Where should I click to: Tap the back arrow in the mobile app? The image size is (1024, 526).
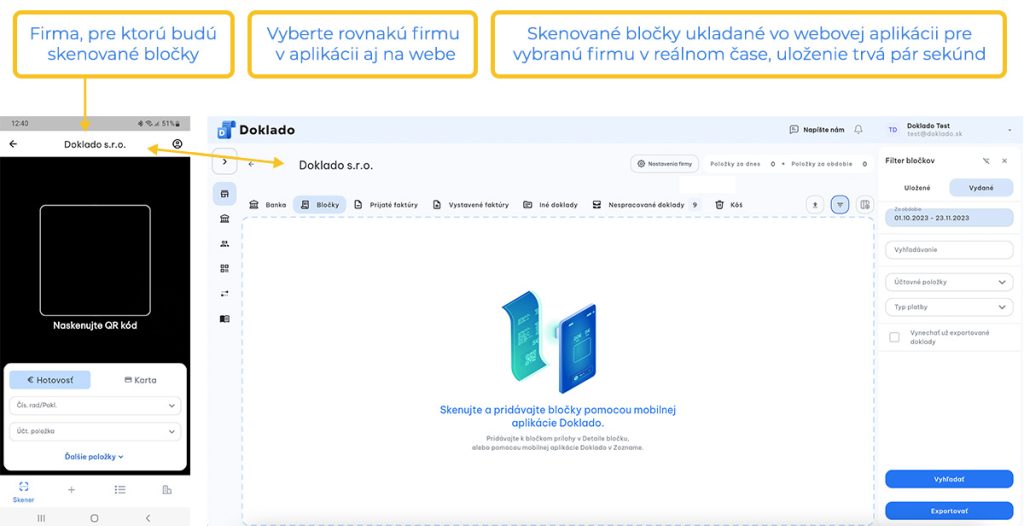click(13, 144)
